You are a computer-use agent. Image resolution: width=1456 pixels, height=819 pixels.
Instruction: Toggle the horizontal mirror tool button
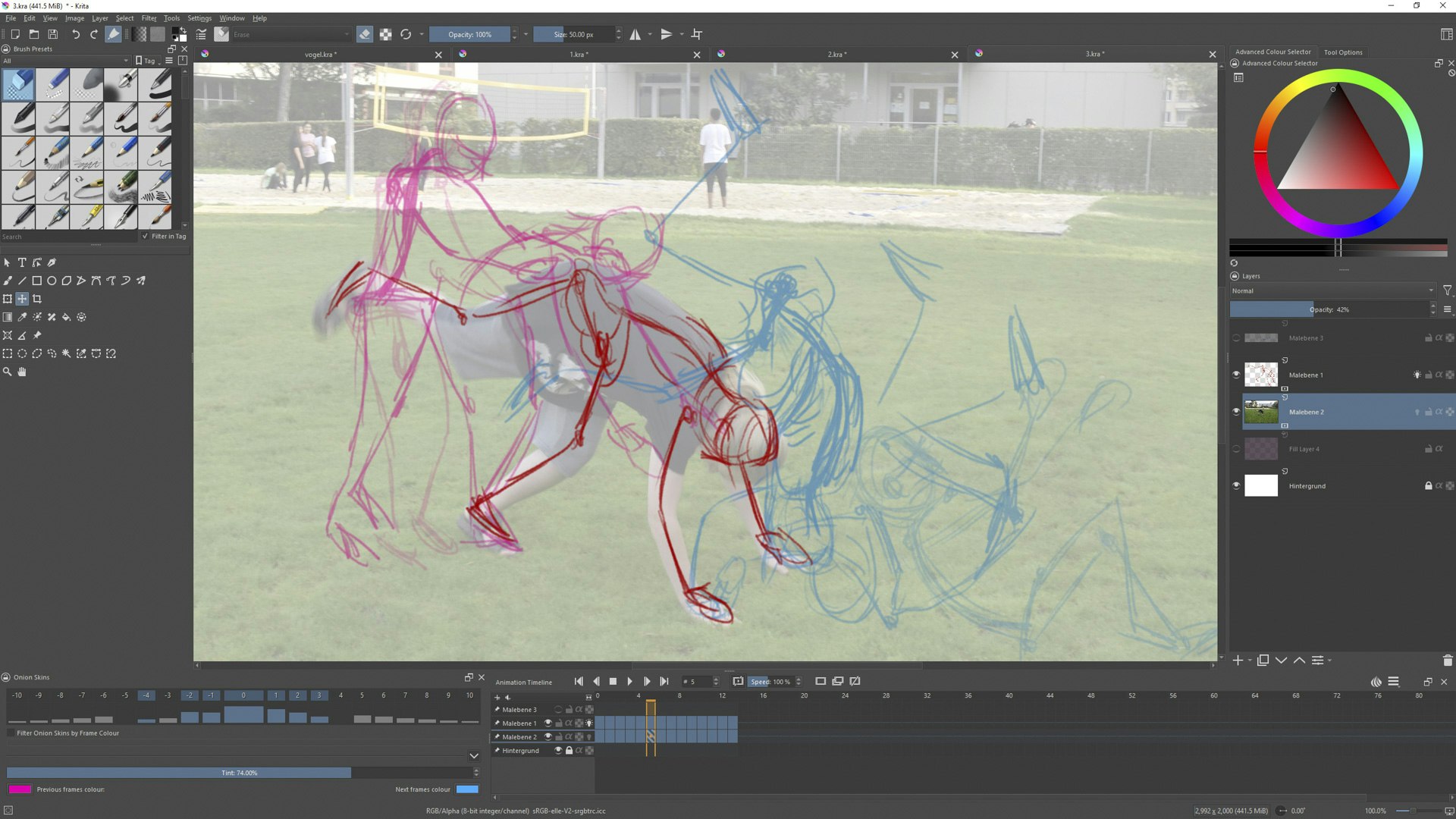click(635, 34)
